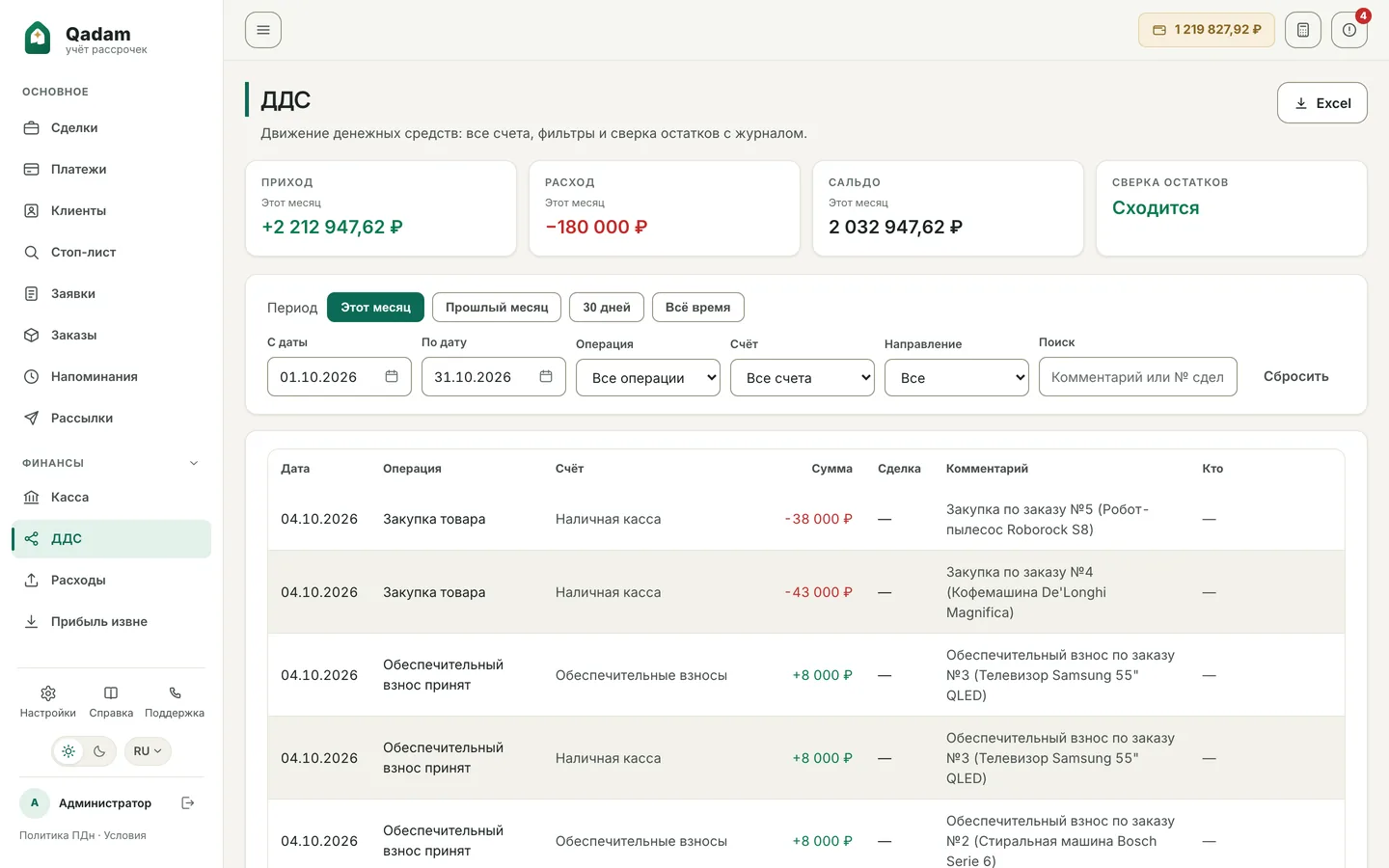Click the ДДС share icon

(x=32, y=539)
